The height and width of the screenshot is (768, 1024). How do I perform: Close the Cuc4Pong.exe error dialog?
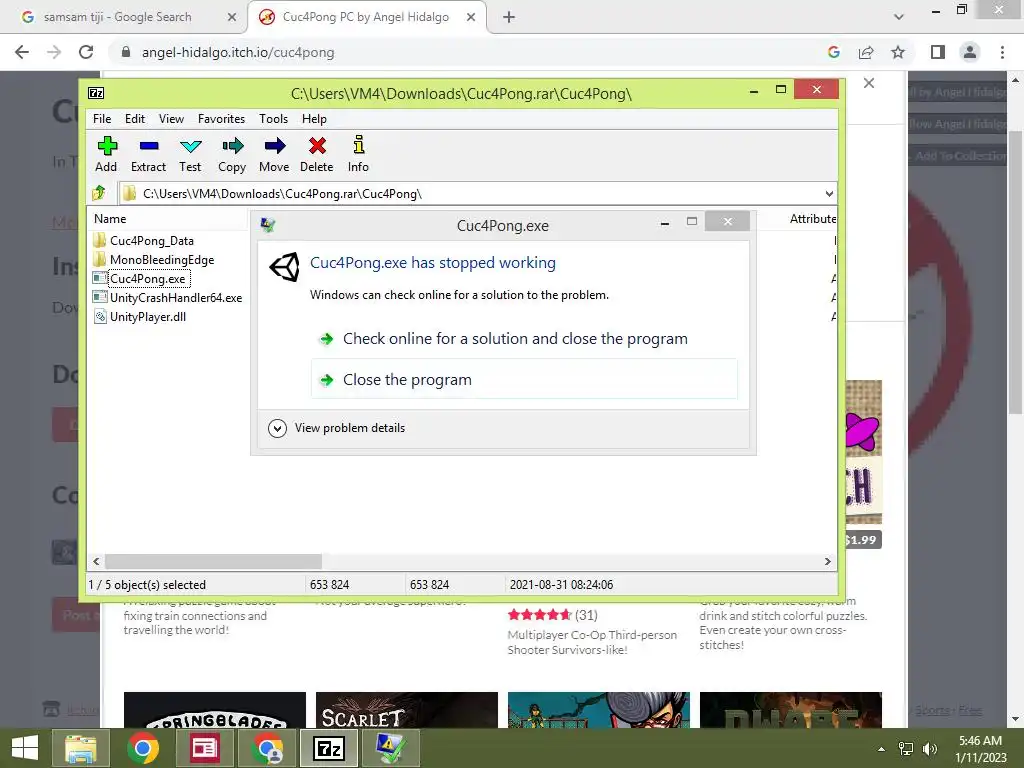coord(728,221)
